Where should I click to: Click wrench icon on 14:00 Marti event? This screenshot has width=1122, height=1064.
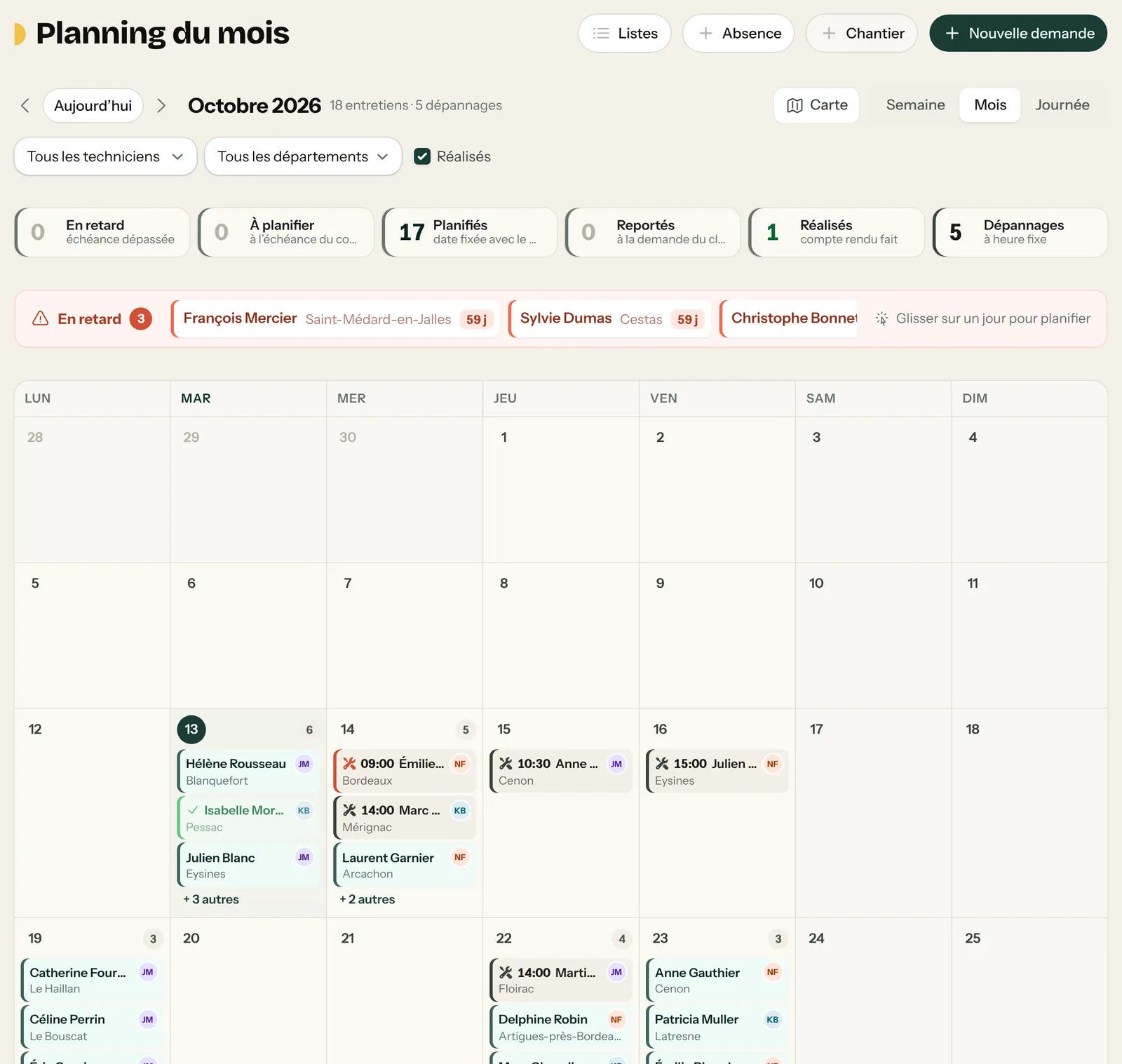tap(506, 973)
